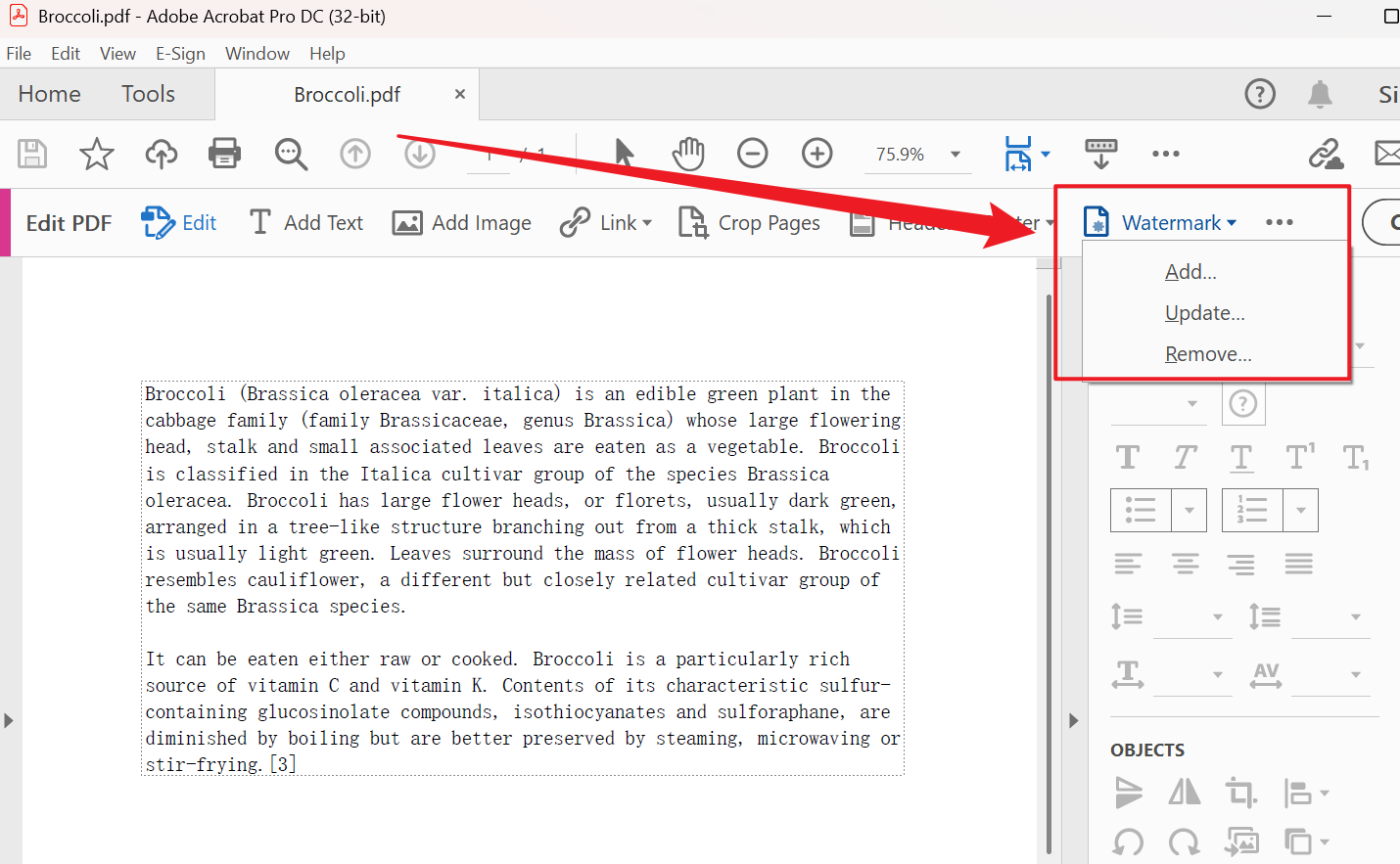
Task: Click the Add Text button
Action: tap(306, 223)
